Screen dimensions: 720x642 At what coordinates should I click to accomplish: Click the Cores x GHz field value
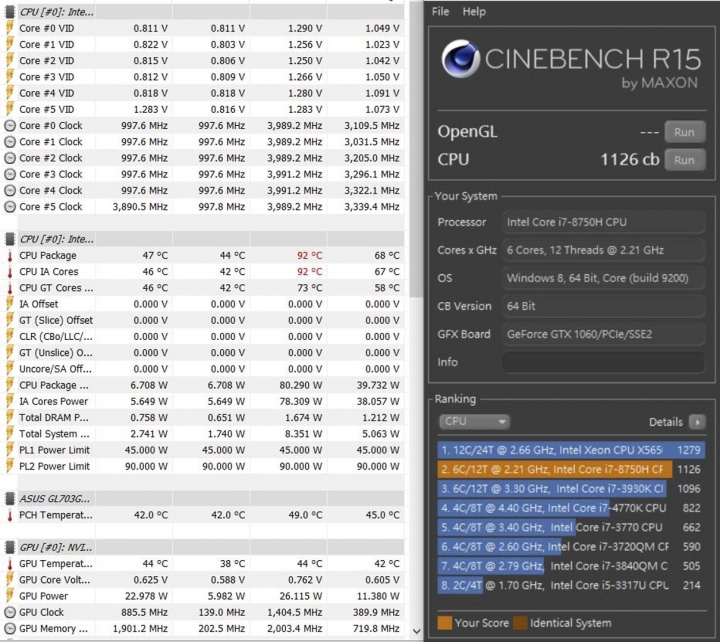603,250
